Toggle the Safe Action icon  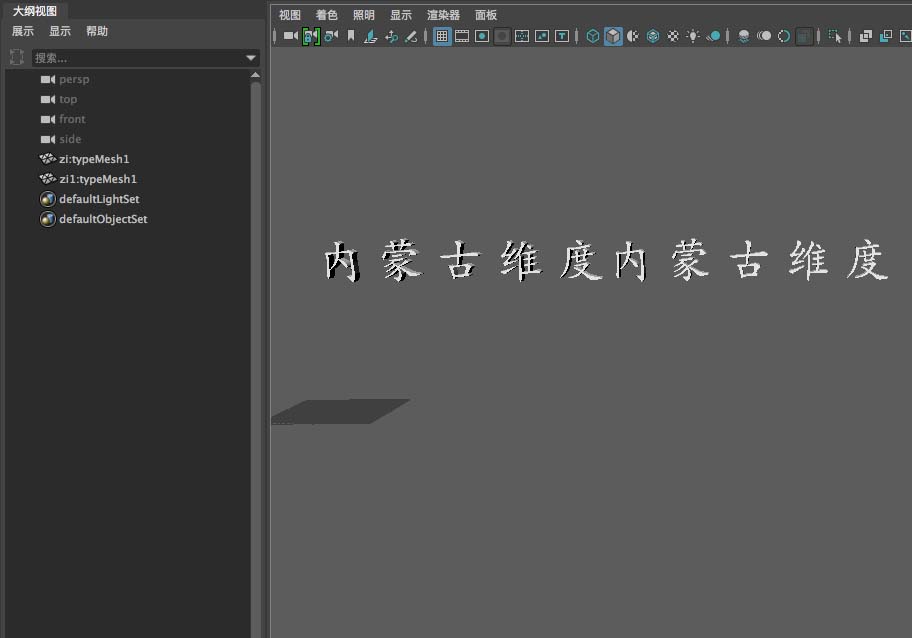coord(542,36)
